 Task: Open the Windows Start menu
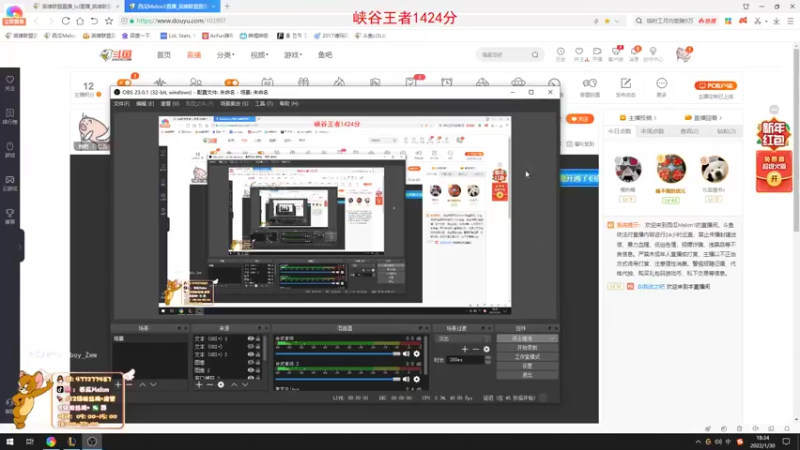click(x=10, y=441)
